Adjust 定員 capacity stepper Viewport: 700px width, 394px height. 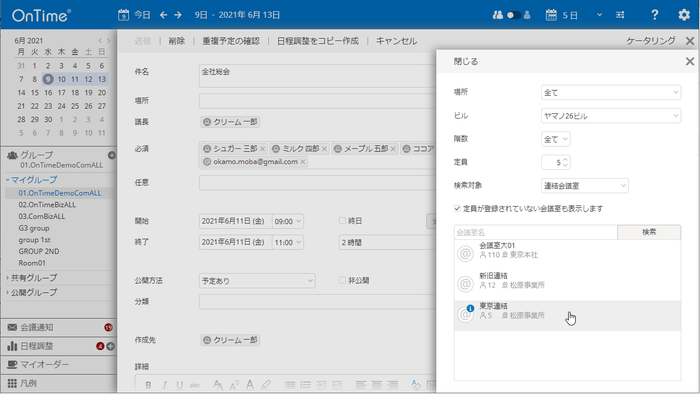point(565,162)
